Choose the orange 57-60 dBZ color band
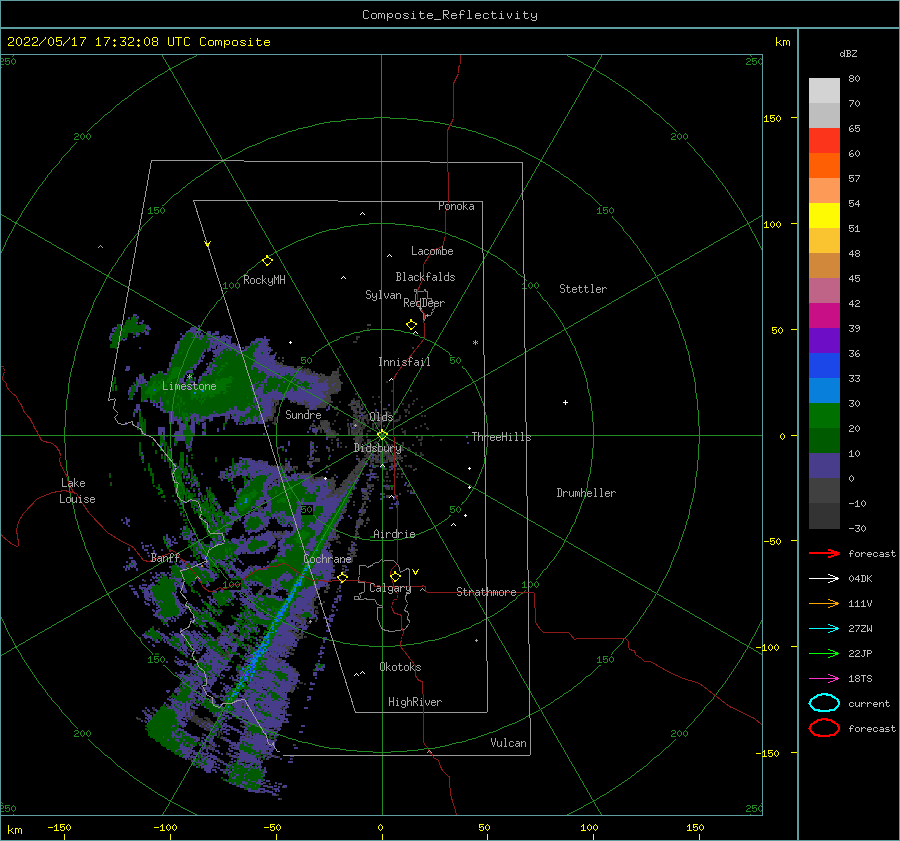Image resolution: width=900 pixels, height=841 pixels. (824, 166)
